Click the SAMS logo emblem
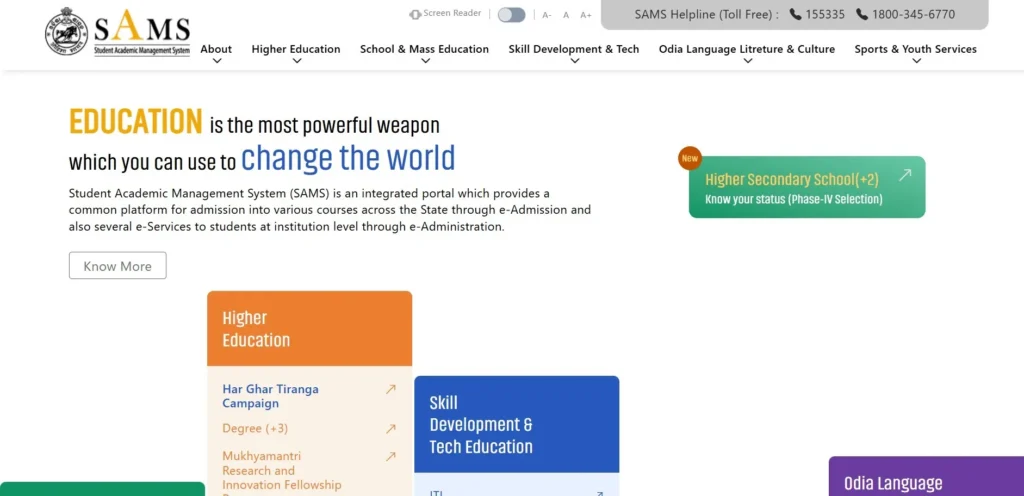Viewport: 1024px width, 496px height. tap(66, 30)
